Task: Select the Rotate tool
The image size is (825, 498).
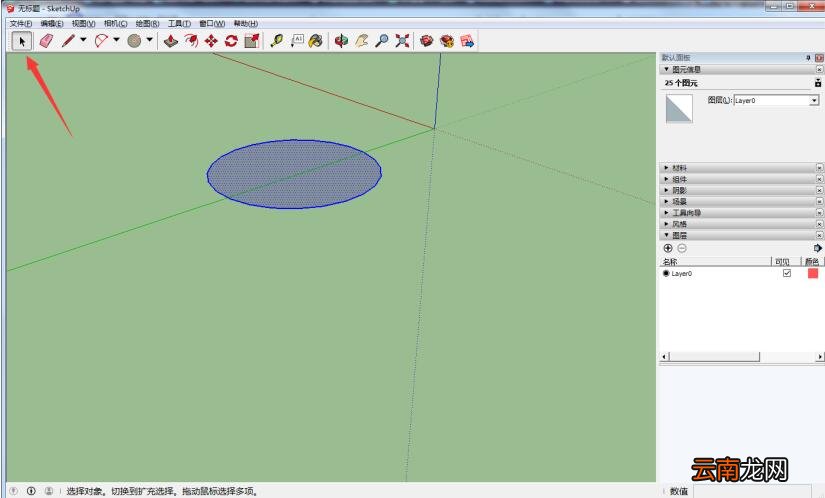Action: pyautogui.click(x=231, y=41)
